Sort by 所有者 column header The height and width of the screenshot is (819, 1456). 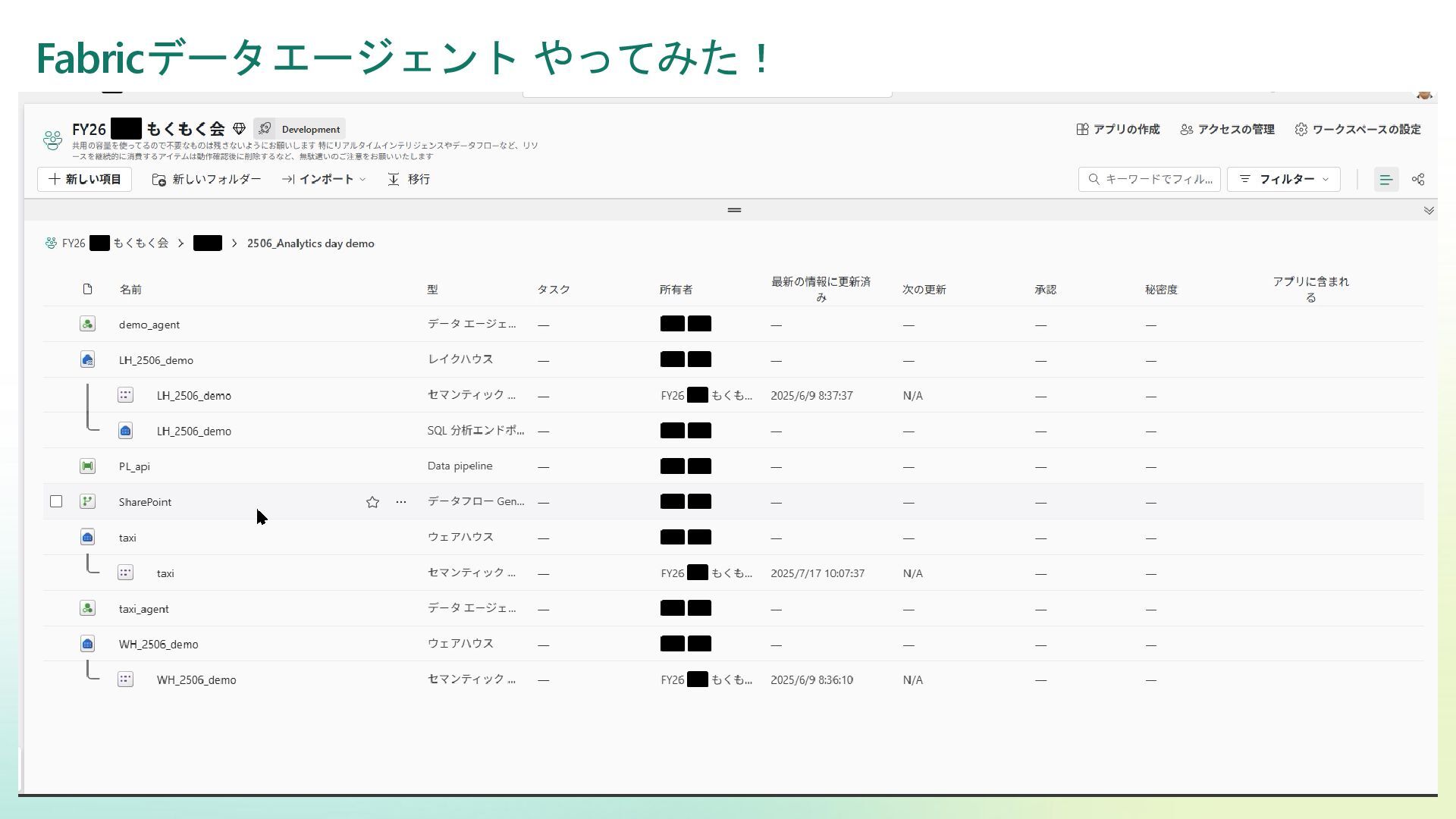click(x=676, y=290)
